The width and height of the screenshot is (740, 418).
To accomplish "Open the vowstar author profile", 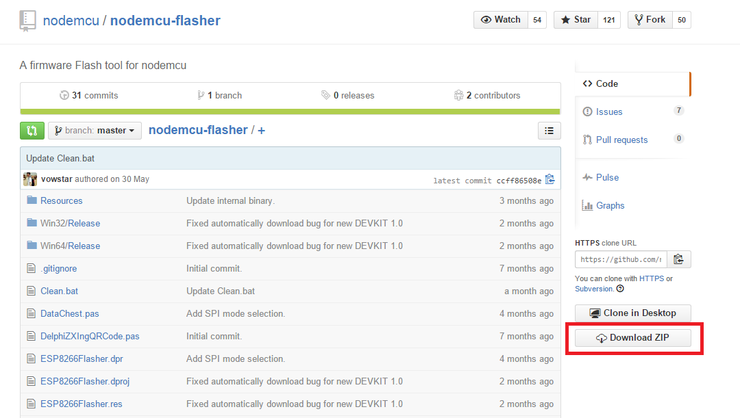I will pos(57,179).
